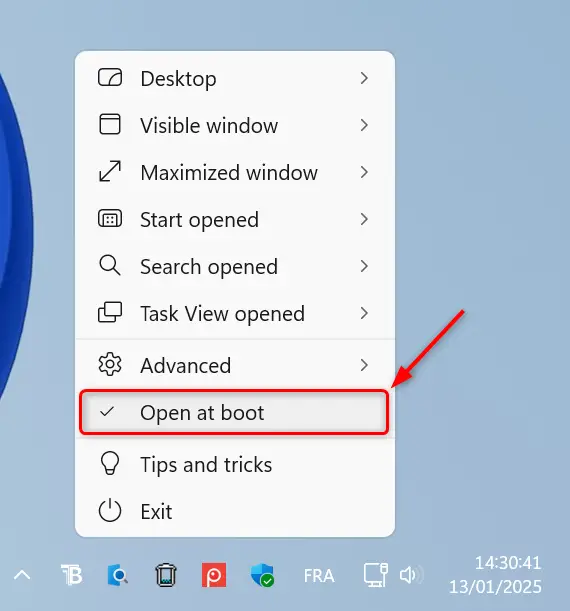Click the Exit power icon
This screenshot has height=611, width=570.
pyautogui.click(x=110, y=510)
